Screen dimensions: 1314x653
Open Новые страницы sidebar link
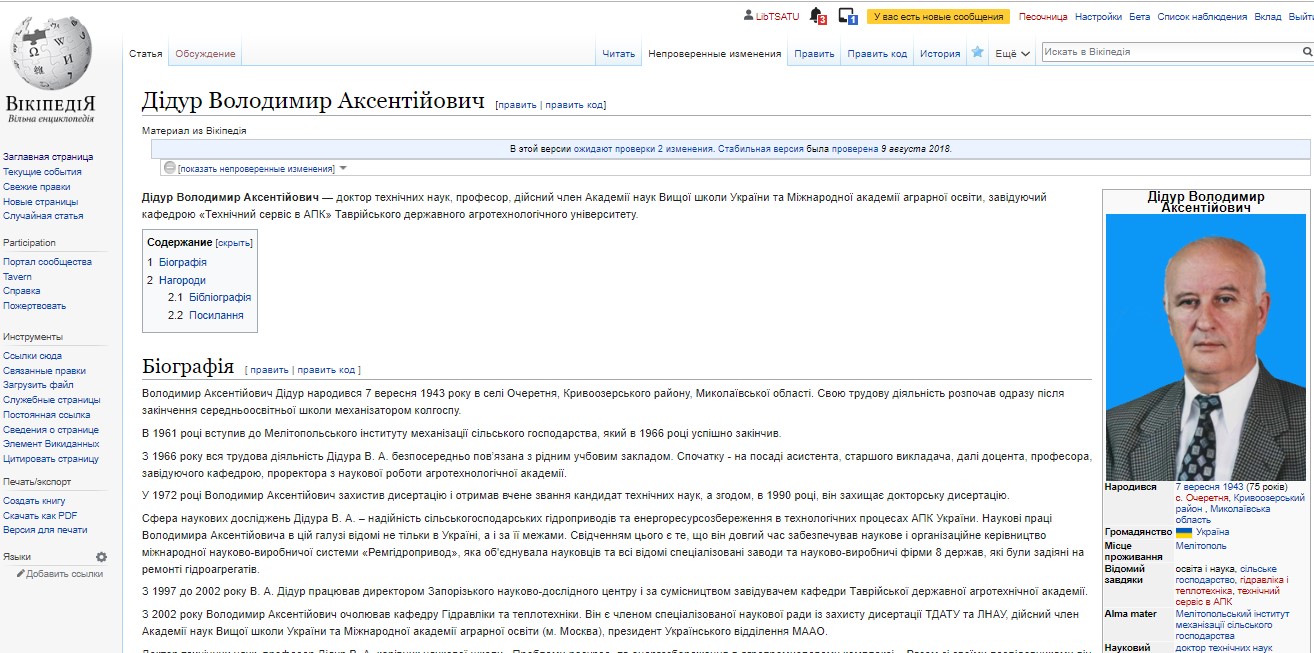[x=40, y=202]
